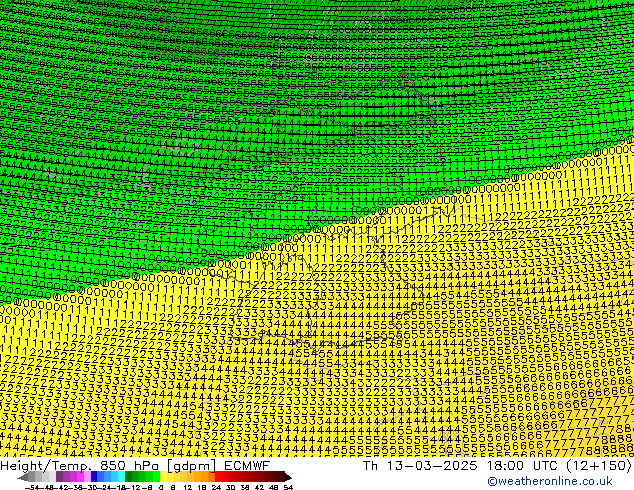Viewport: 634px width, 490px height.
Task: Click the cyan swatch in the legend
Action: tap(121, 477)
